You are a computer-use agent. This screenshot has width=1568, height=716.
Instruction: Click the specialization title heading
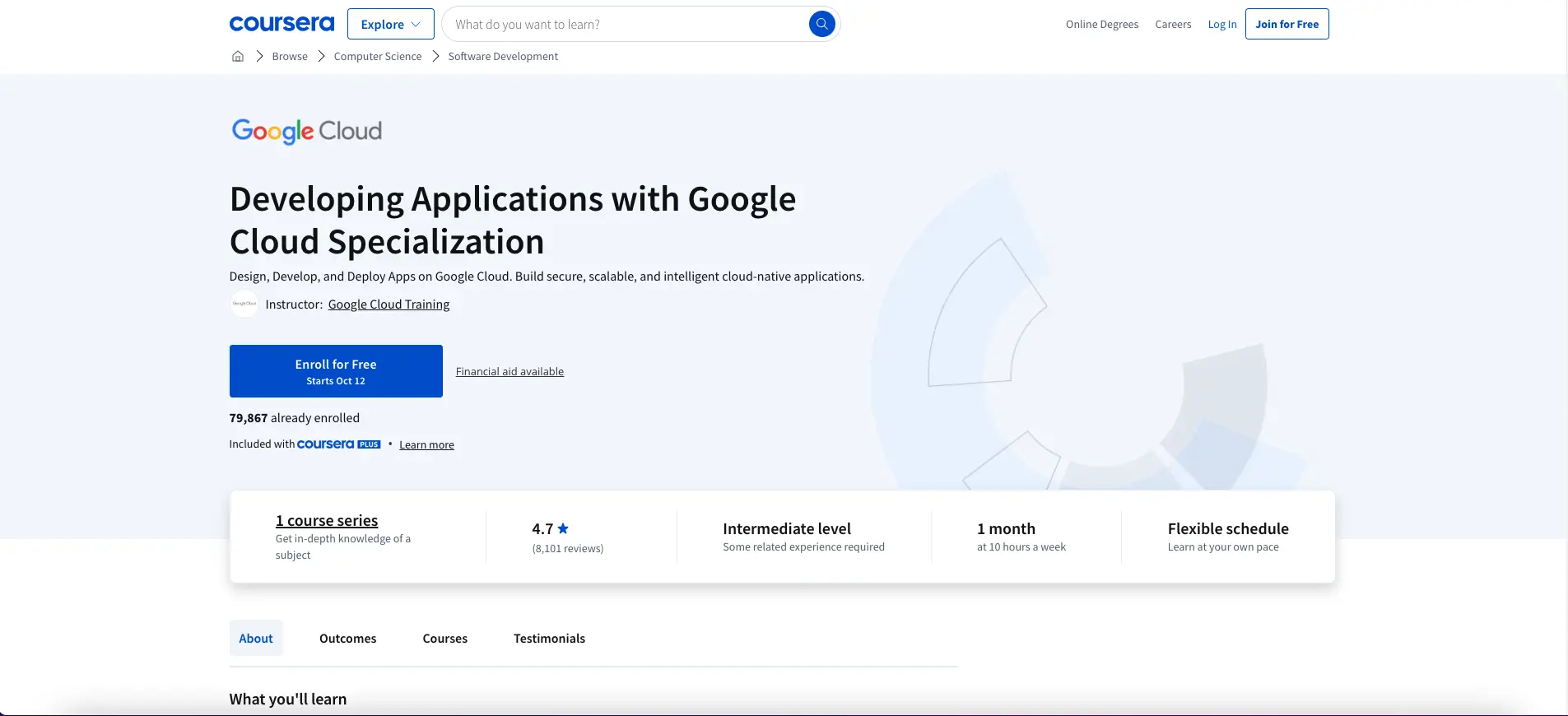[x=513, y=220]
